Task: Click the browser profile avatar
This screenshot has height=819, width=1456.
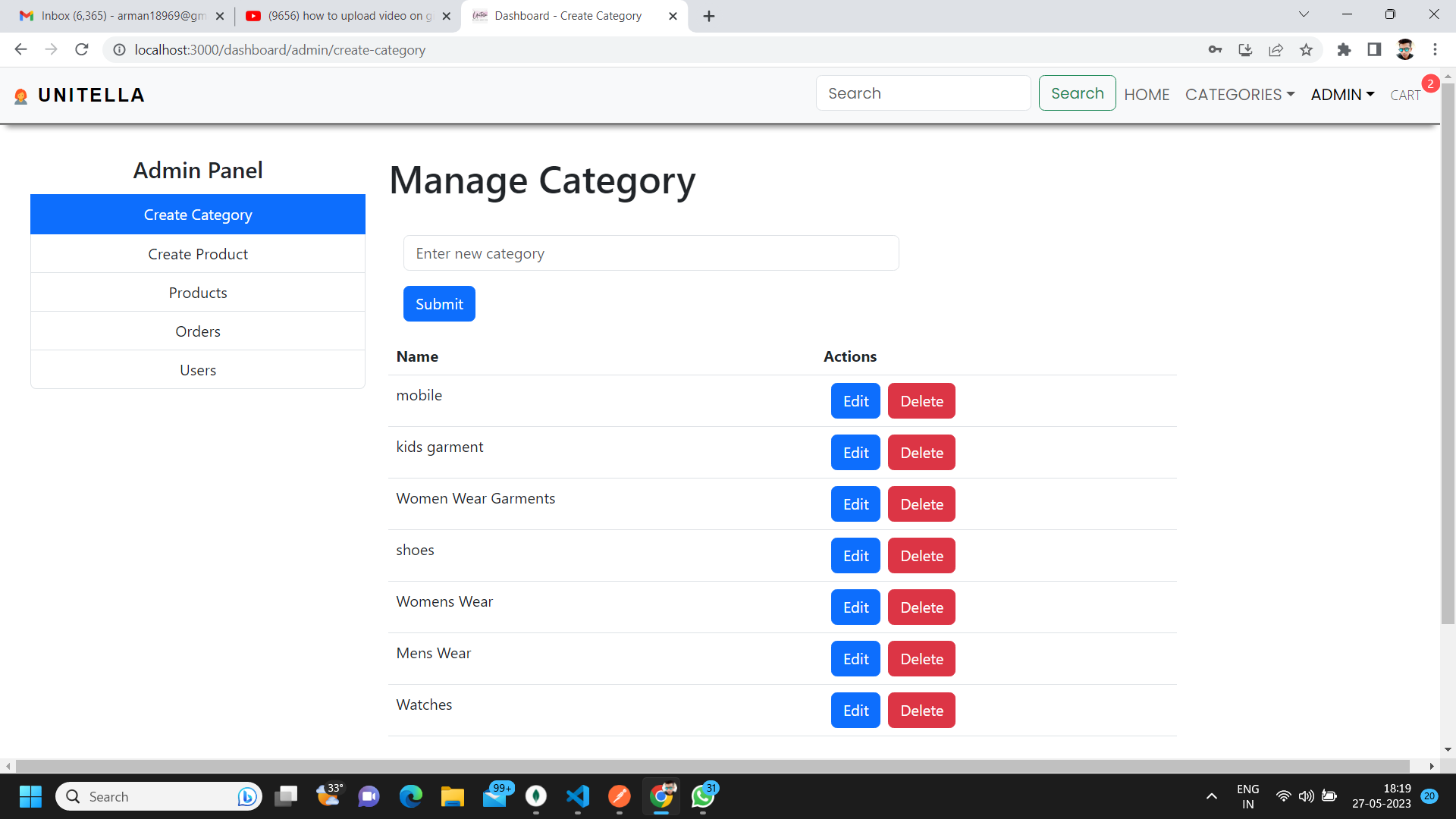Action: tap(1404, 49)
